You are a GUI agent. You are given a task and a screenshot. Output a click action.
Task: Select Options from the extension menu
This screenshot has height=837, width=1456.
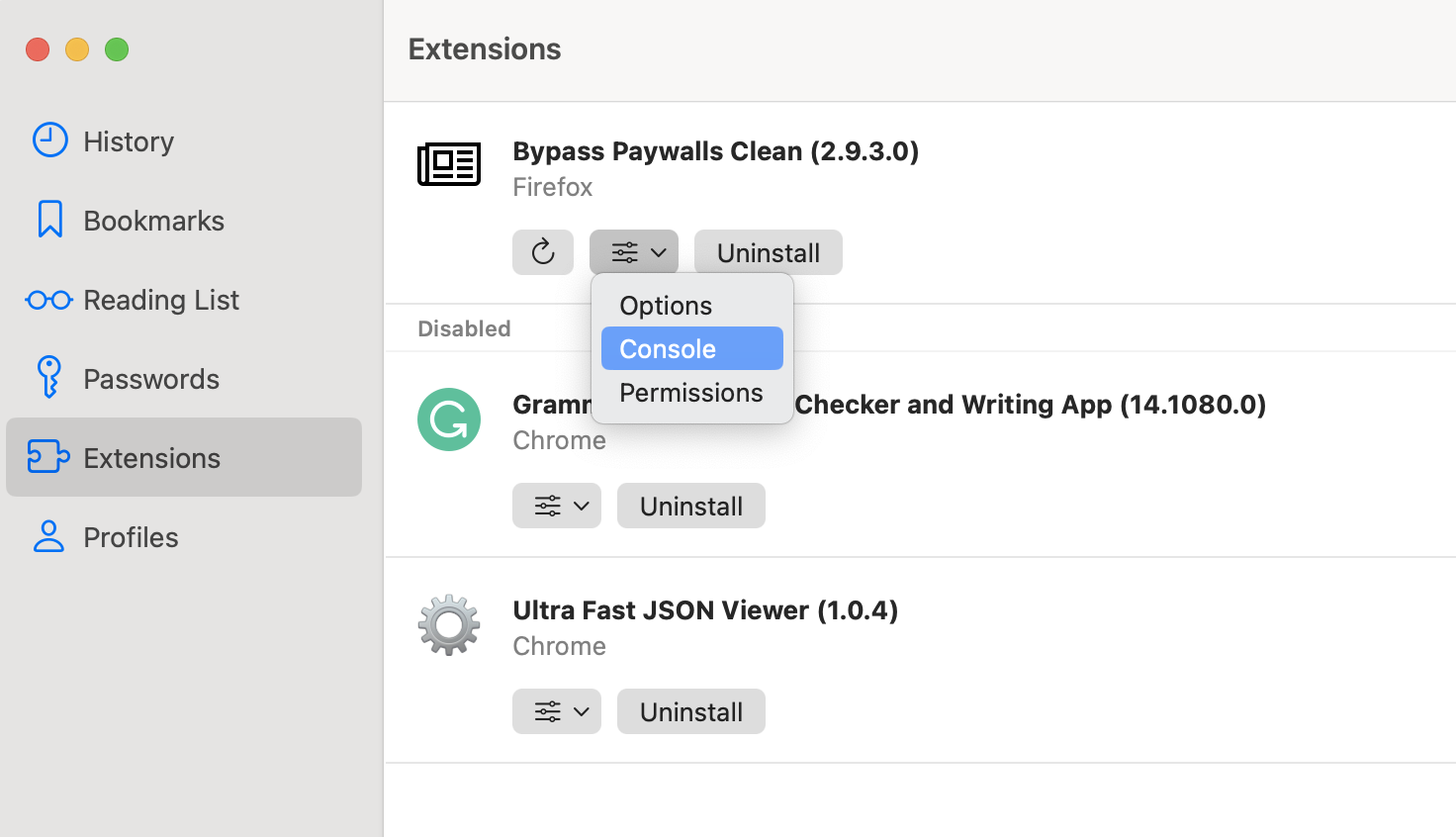665,305
